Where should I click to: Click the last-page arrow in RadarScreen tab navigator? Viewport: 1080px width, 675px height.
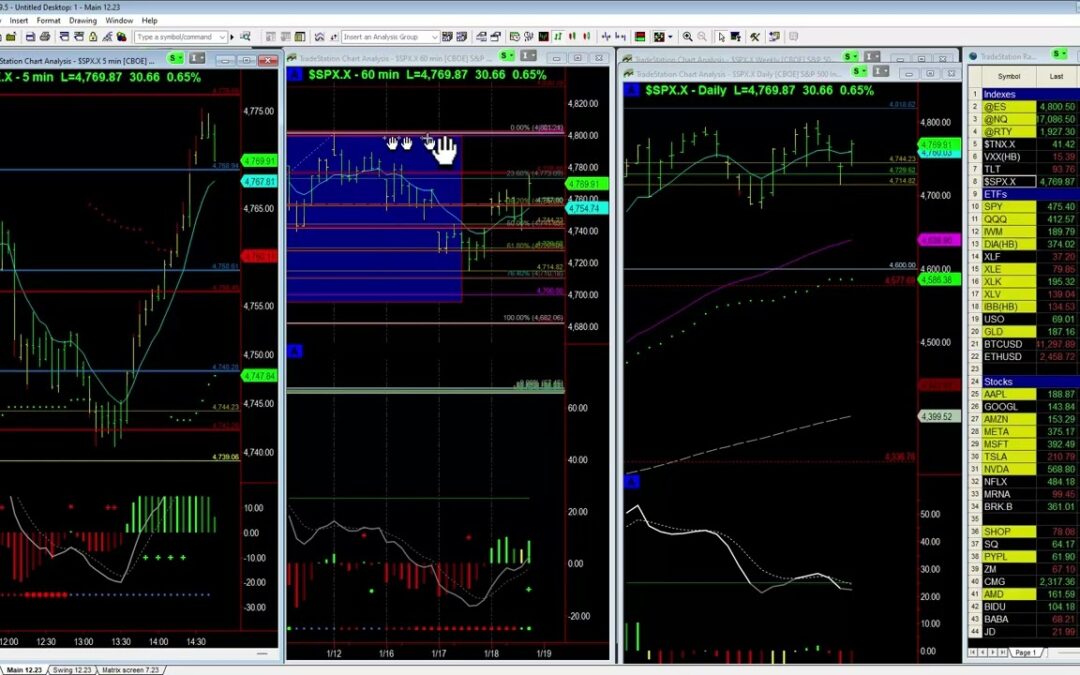click(1002, 652)
